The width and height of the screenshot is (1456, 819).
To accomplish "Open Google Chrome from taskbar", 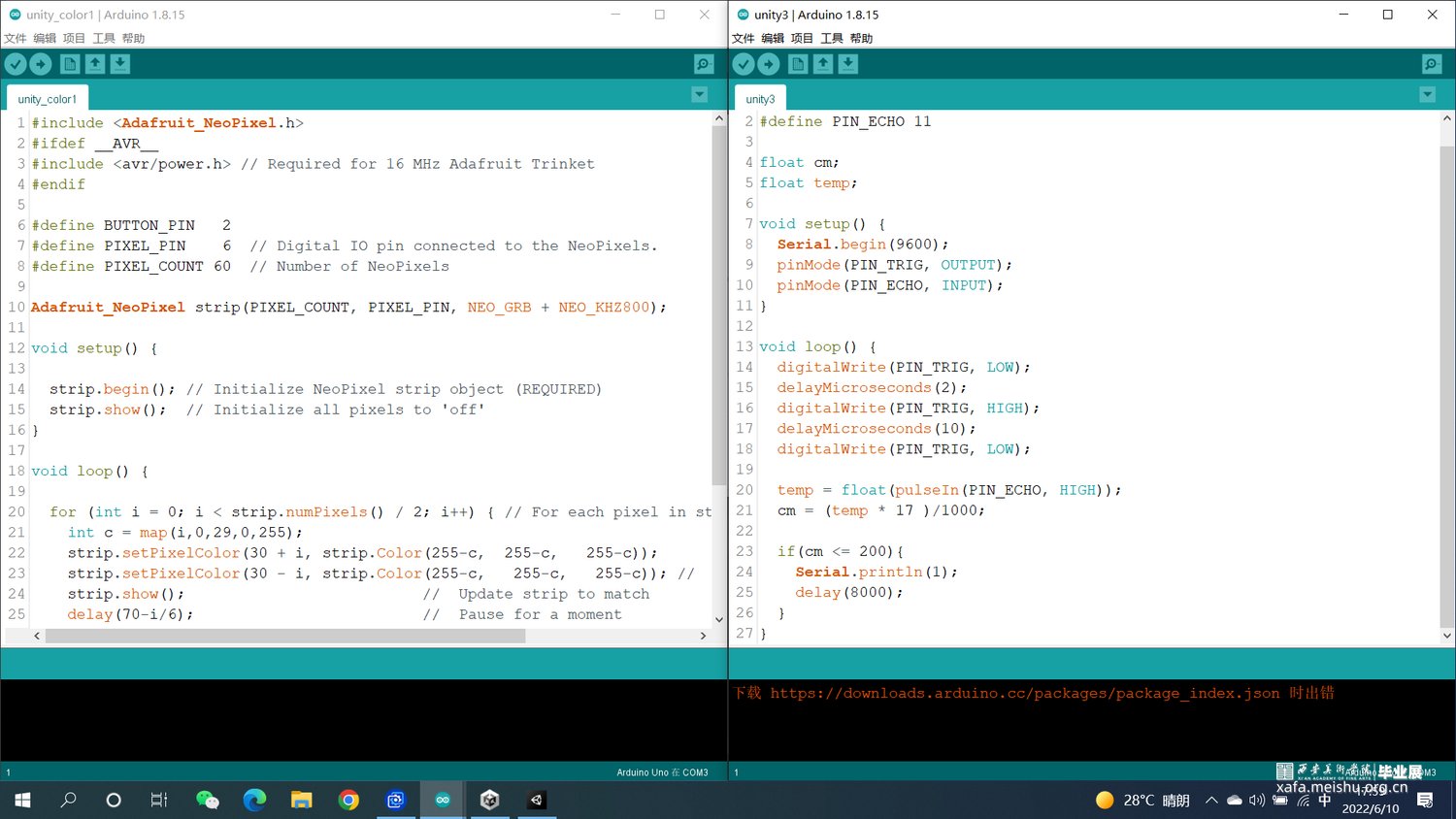I will point(348,801).
